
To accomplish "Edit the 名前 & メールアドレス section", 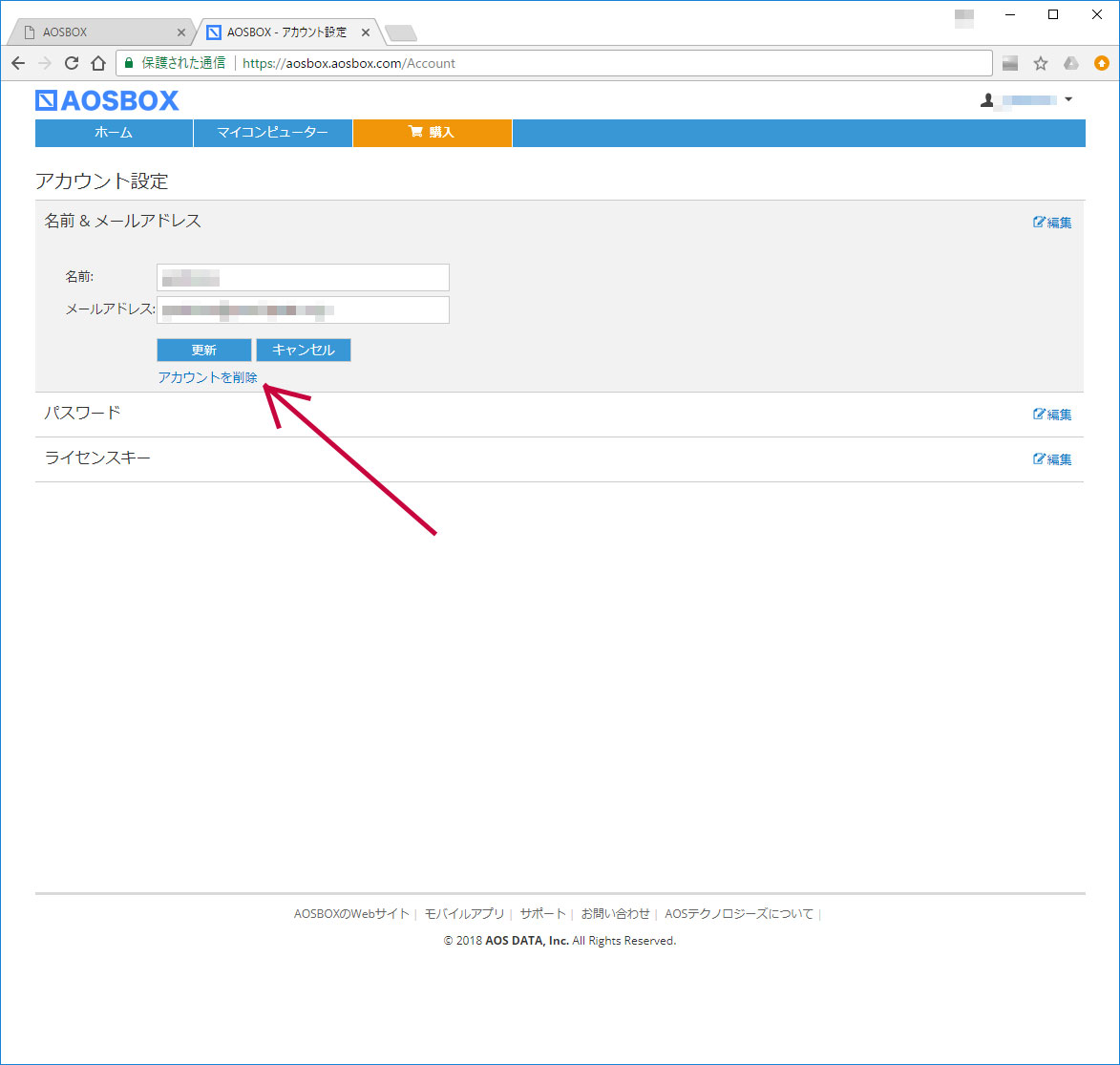I will pyautogui.click(x=1052, y=223).
